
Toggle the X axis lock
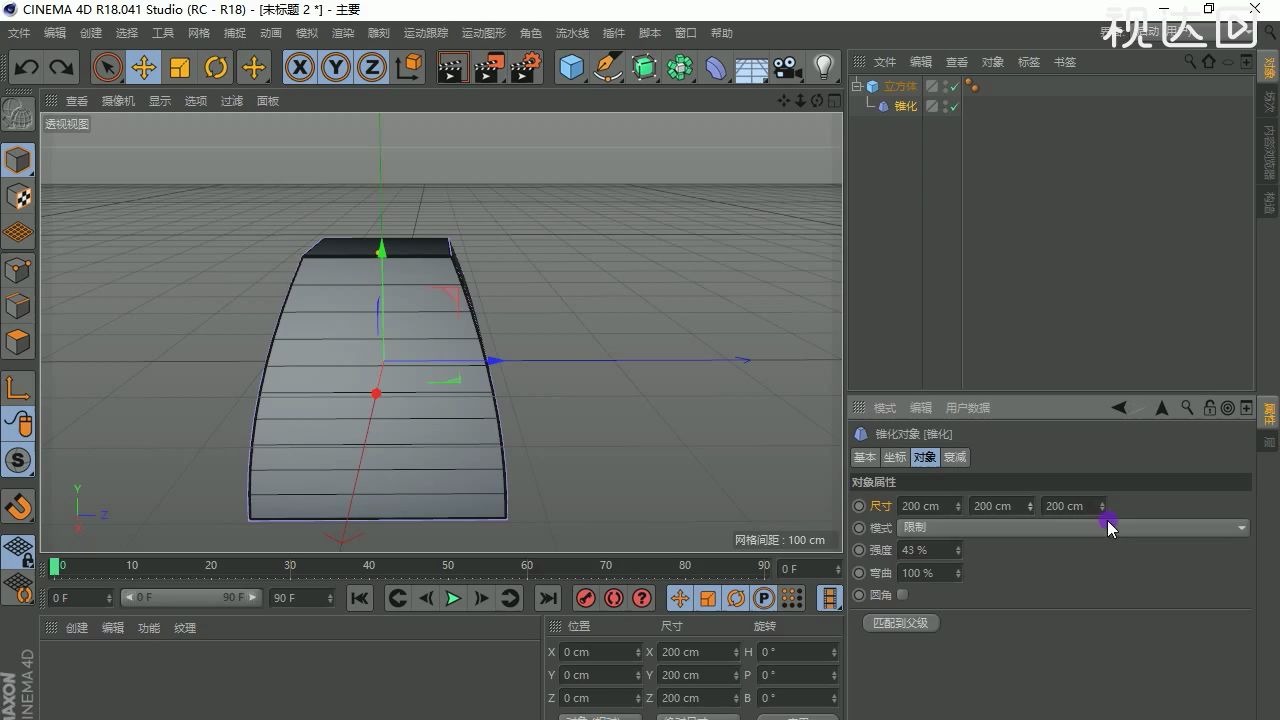tap(300, 67)
